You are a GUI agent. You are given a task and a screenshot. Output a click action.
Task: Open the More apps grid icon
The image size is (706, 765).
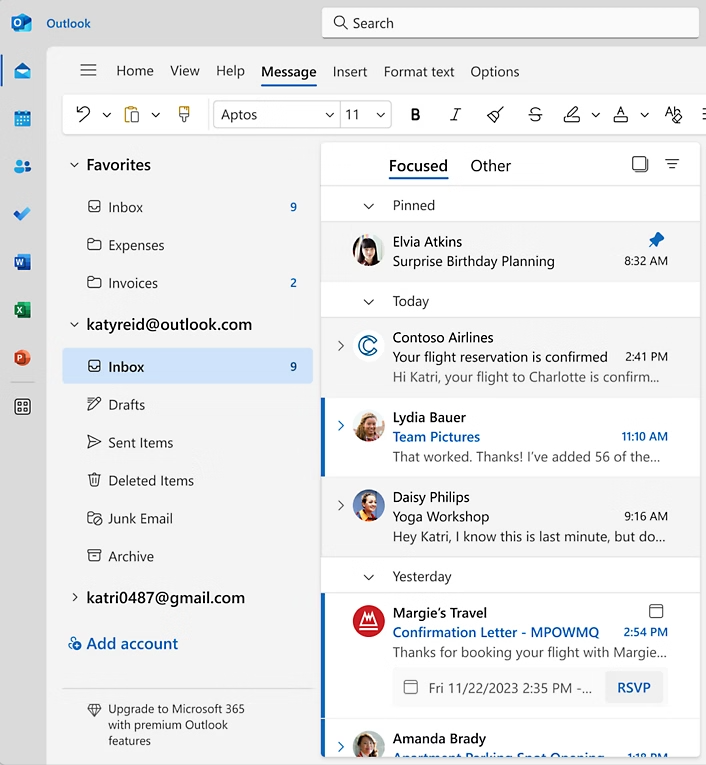pyautogui.click(x=22, y=406)
